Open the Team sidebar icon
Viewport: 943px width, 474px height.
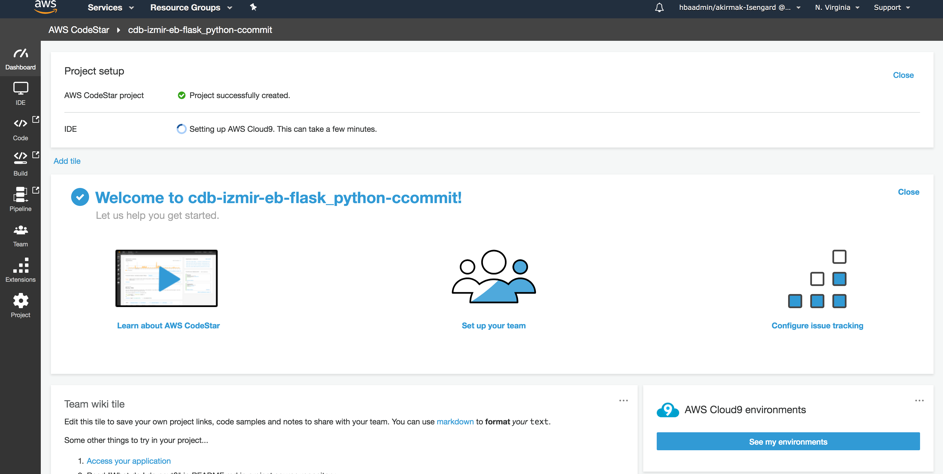click(20, 235)
